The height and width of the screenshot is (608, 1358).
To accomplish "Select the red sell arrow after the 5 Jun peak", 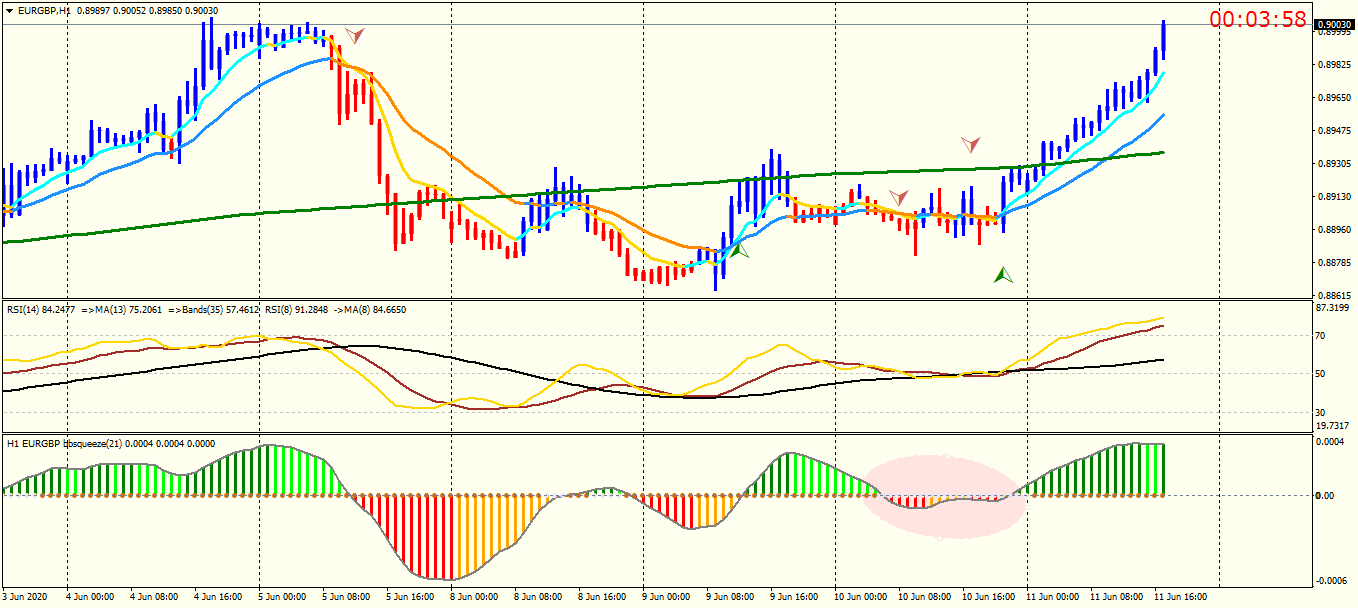I will (x=354, y=35).
